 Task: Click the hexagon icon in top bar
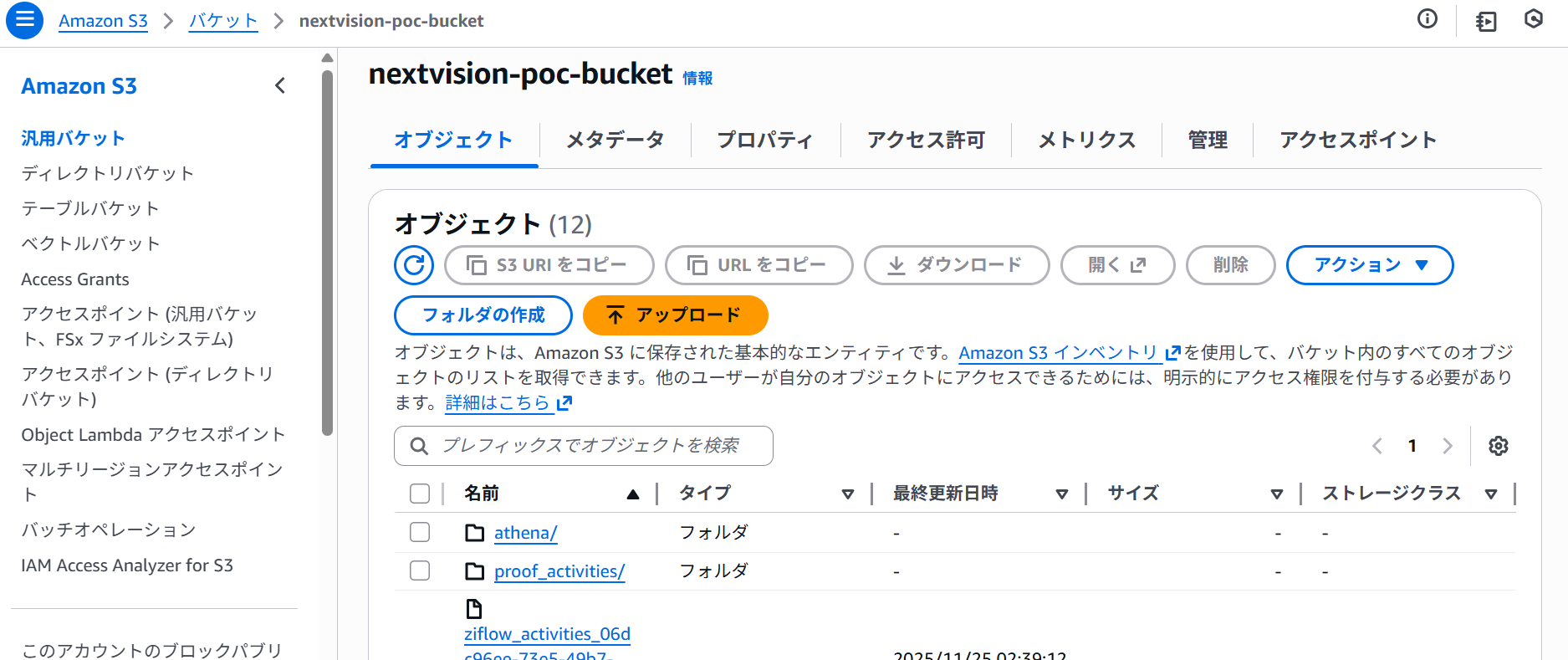tap(1533, 19)
